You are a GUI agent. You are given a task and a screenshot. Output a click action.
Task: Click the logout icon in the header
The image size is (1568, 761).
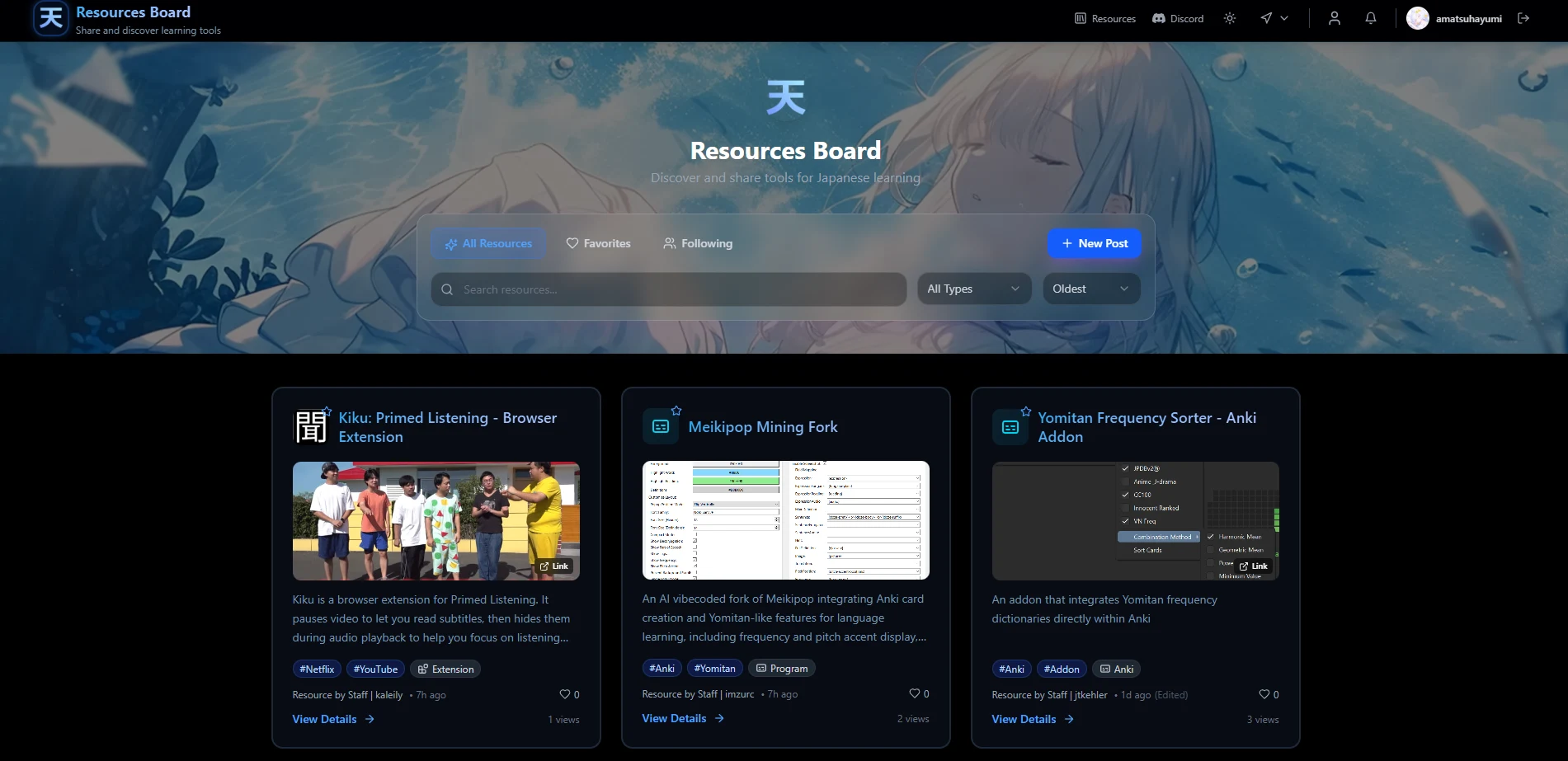tap(1523, 18)
